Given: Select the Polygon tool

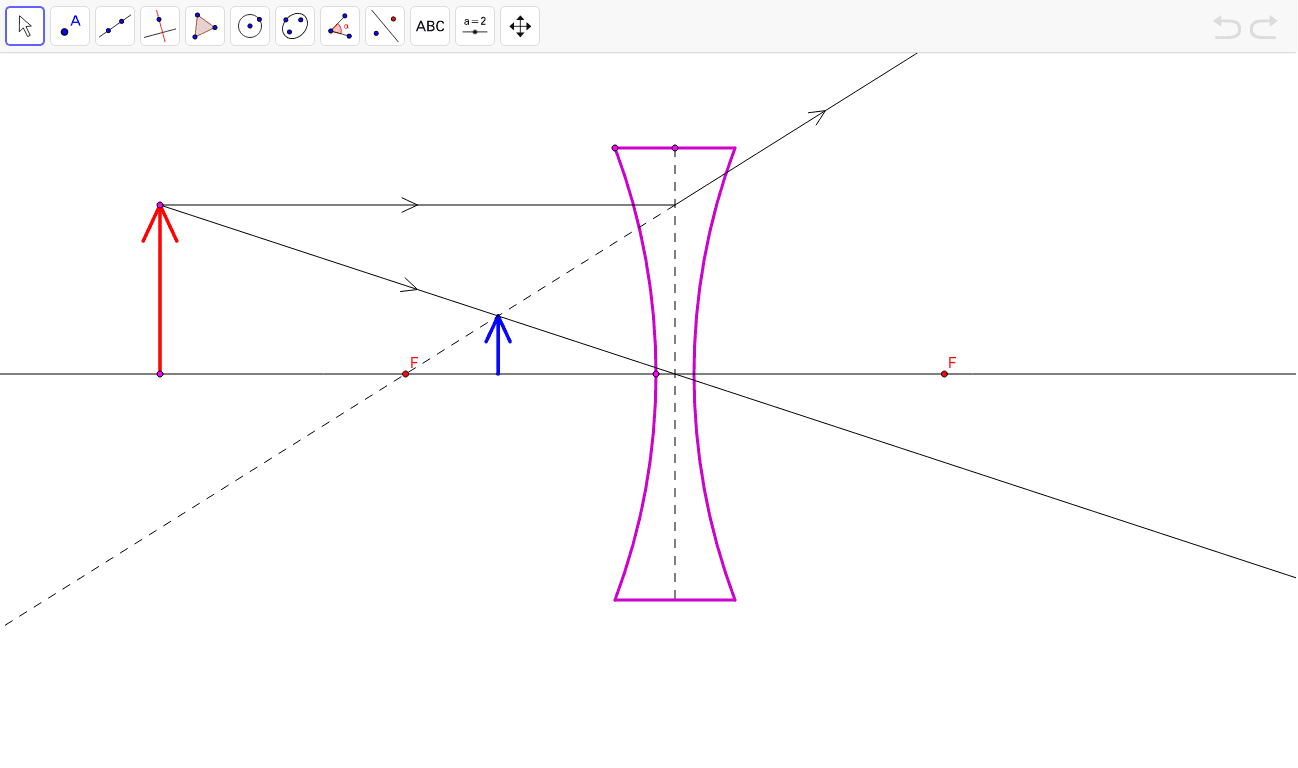Looking at the screenshot, I should [x=205, y=26].
